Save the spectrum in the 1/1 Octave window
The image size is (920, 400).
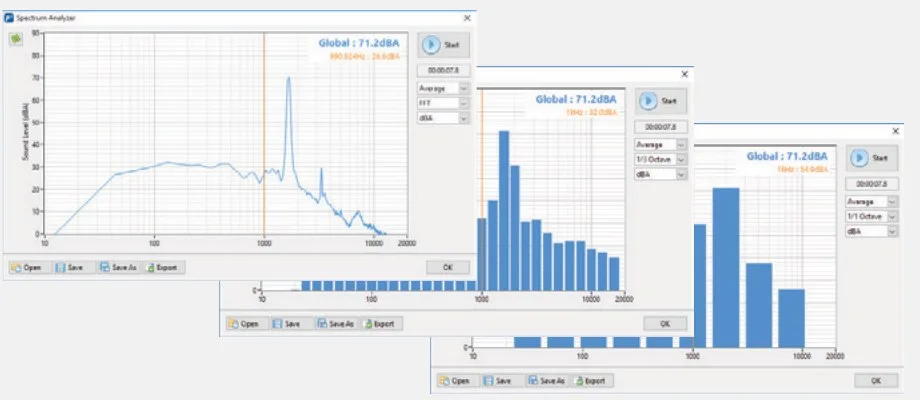click(x=503, y=381)
